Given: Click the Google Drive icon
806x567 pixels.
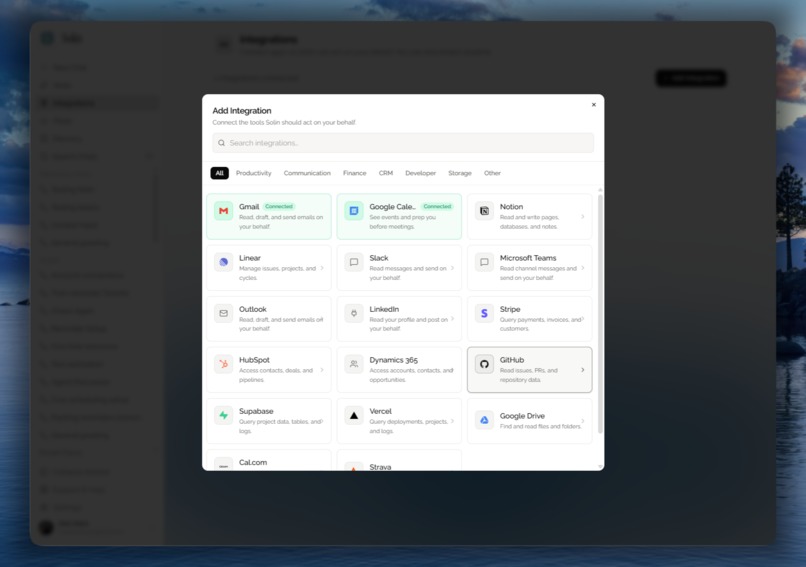Looking at the screenshot, I should point(484,420).
